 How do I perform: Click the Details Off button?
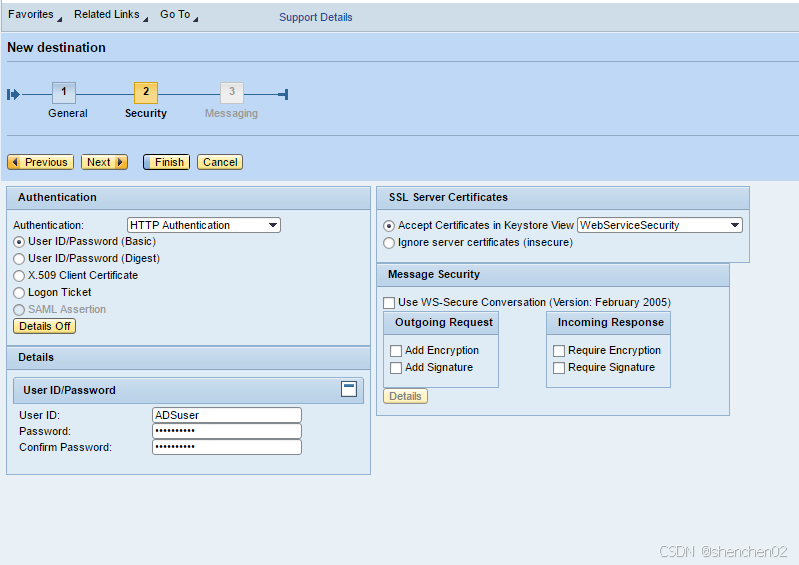(x=45, y=326)
